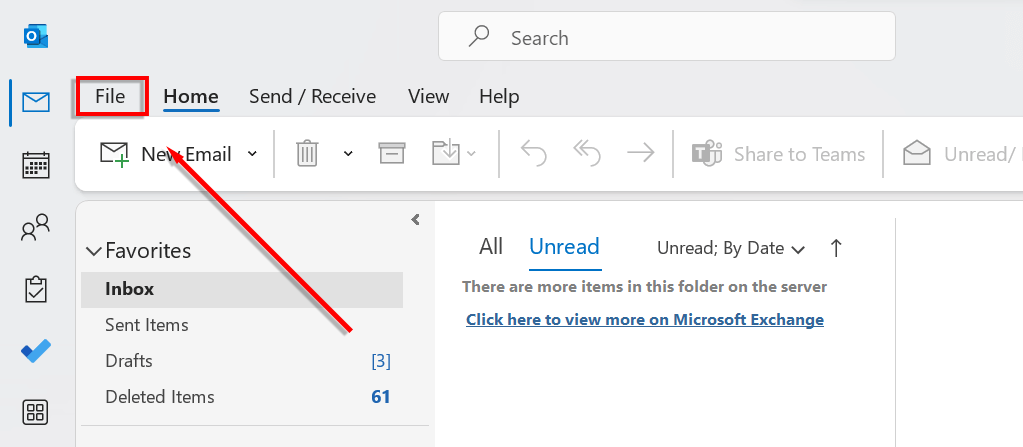Image resolution: width=1023 pixels, height=447 pixels.
Task: Click the Reply All icon
Action: (587, 153)
